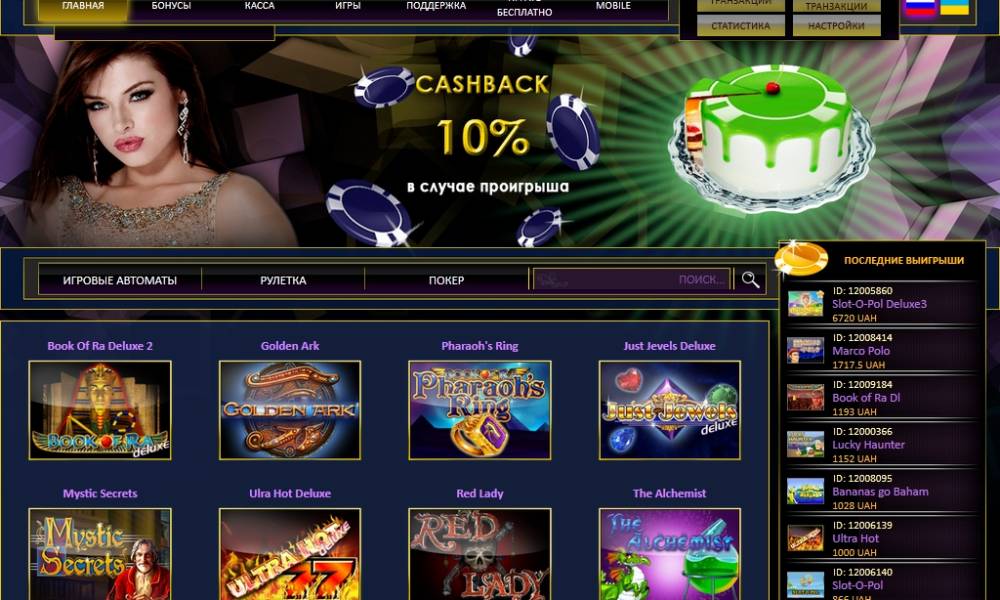Click the Статистика button
This screenshot has width=1000, height=600.
point(740,26)
